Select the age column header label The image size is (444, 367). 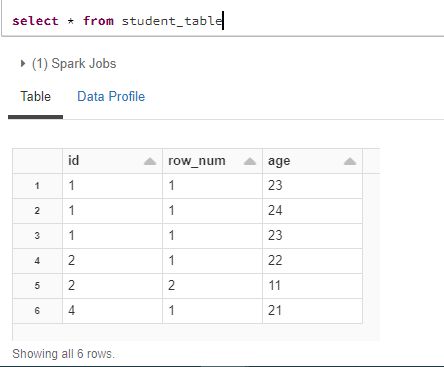tap(279, 161)
